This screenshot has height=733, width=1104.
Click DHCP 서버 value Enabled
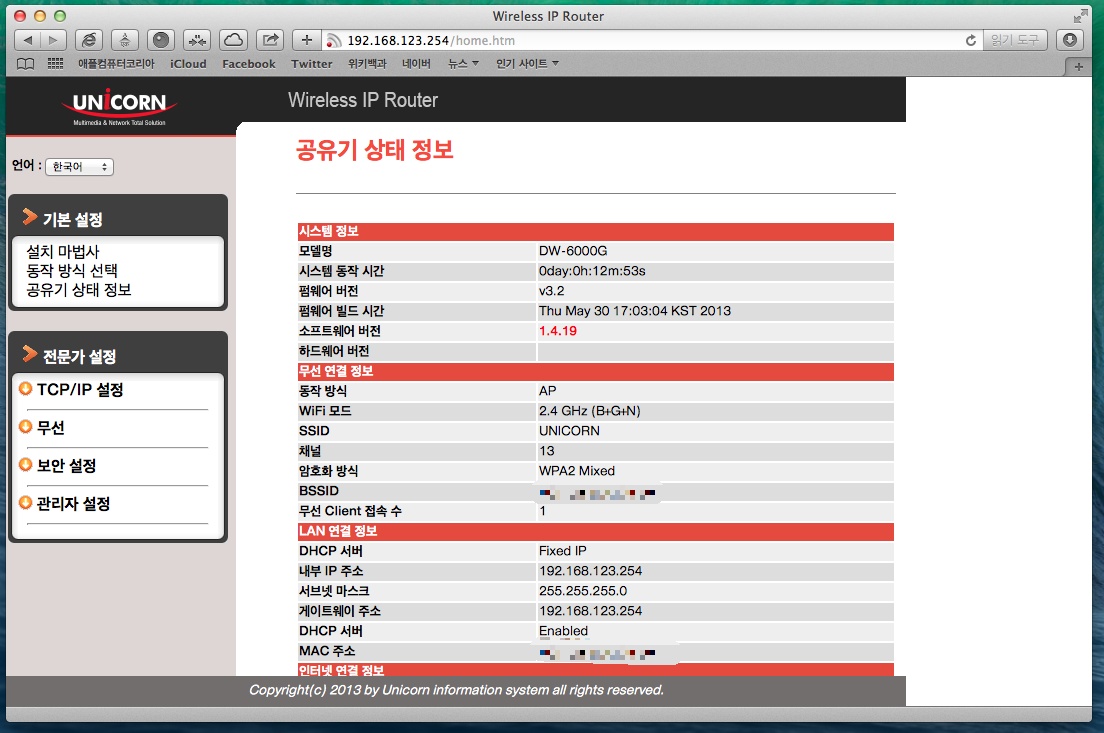563,631
